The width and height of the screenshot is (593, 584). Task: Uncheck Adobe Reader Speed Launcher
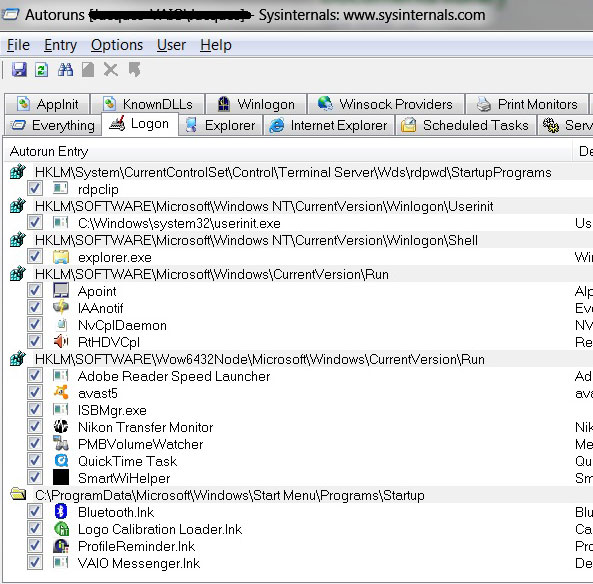click(35, 376)
